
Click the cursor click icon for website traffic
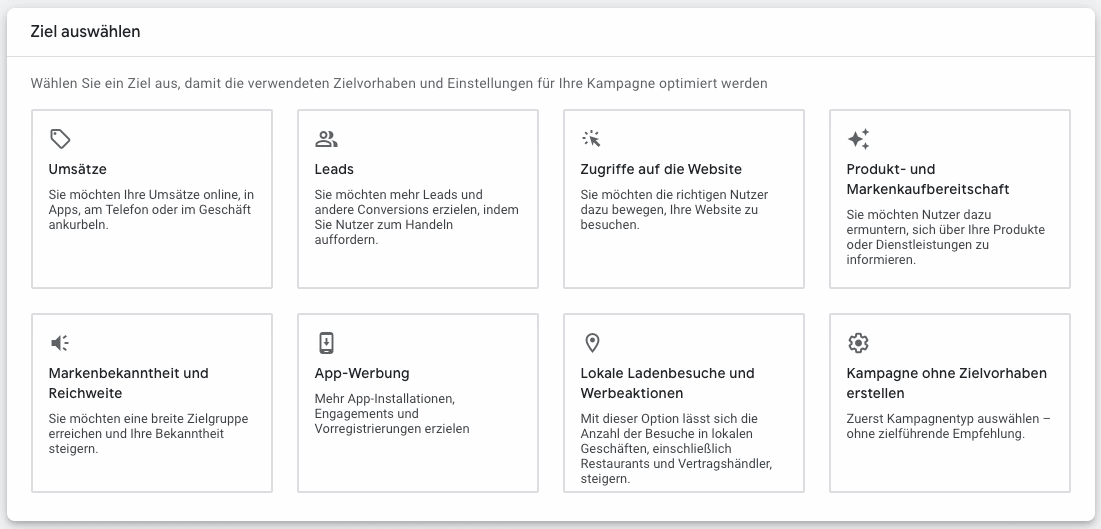pos(592,138)
